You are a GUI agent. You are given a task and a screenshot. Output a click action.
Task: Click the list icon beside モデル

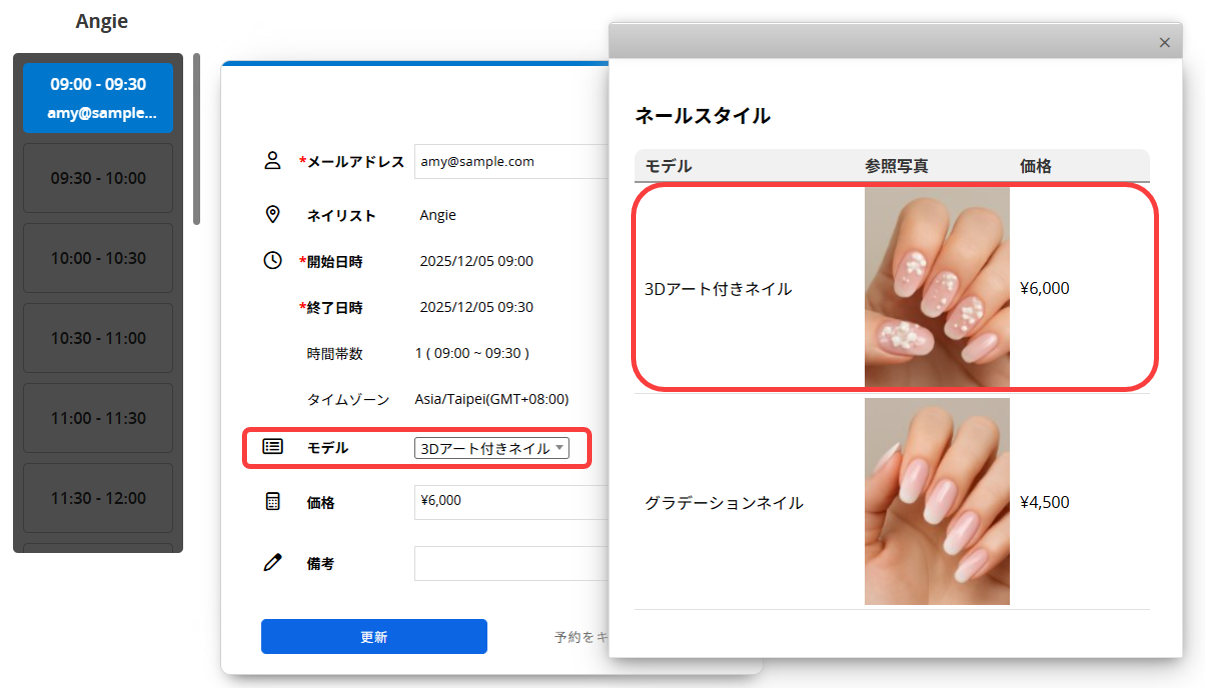(x=272, y=447)
